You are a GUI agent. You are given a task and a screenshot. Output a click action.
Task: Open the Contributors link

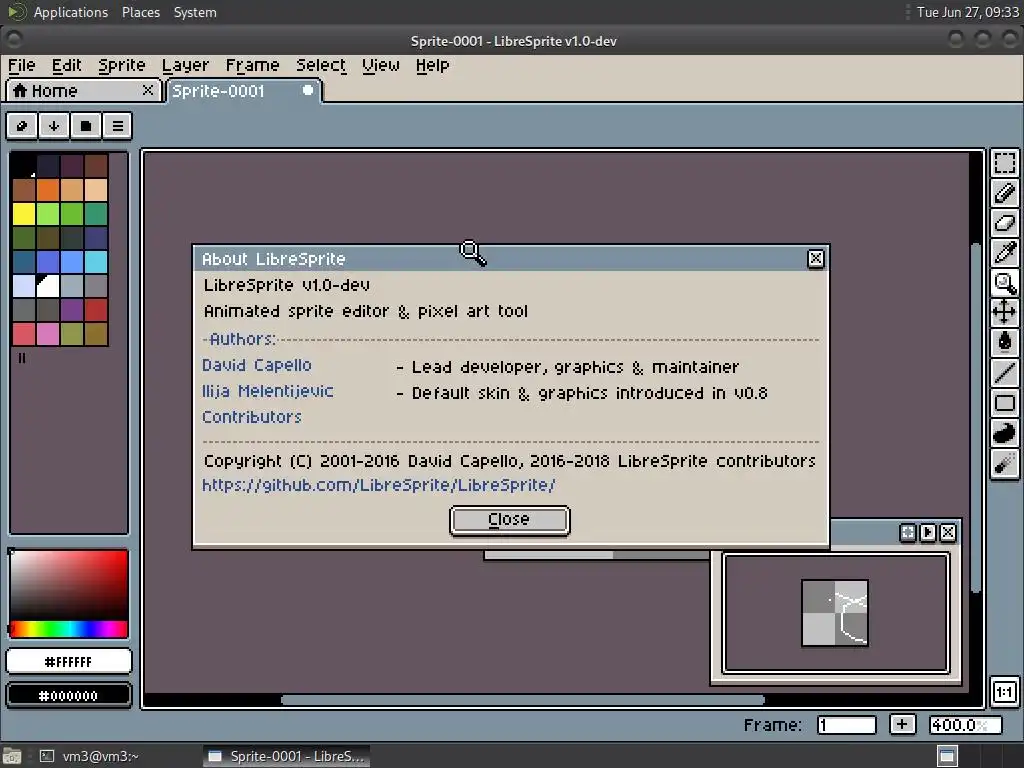(252, 417)
